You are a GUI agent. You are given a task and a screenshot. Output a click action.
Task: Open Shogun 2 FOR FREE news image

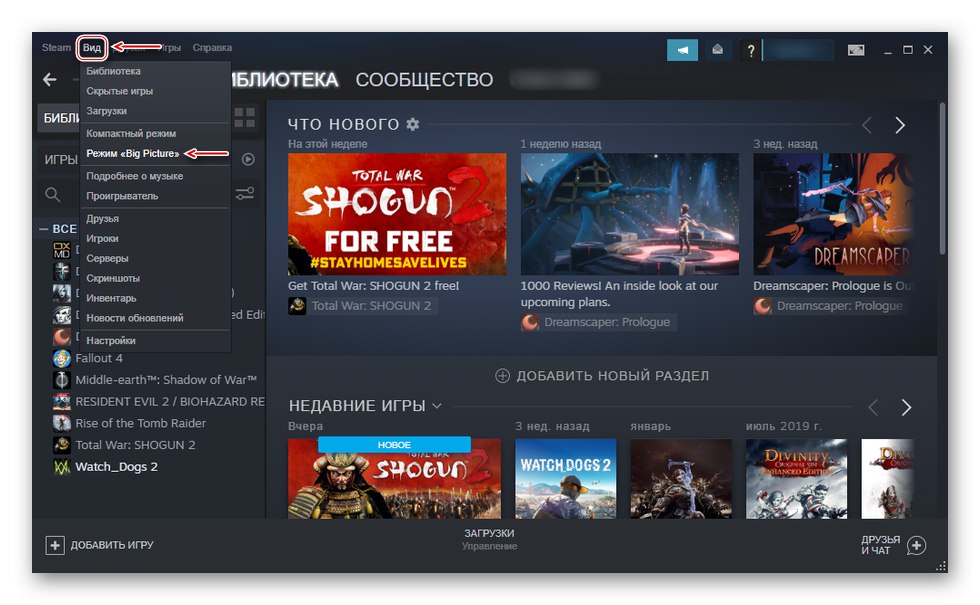click(x=397, y=214)
